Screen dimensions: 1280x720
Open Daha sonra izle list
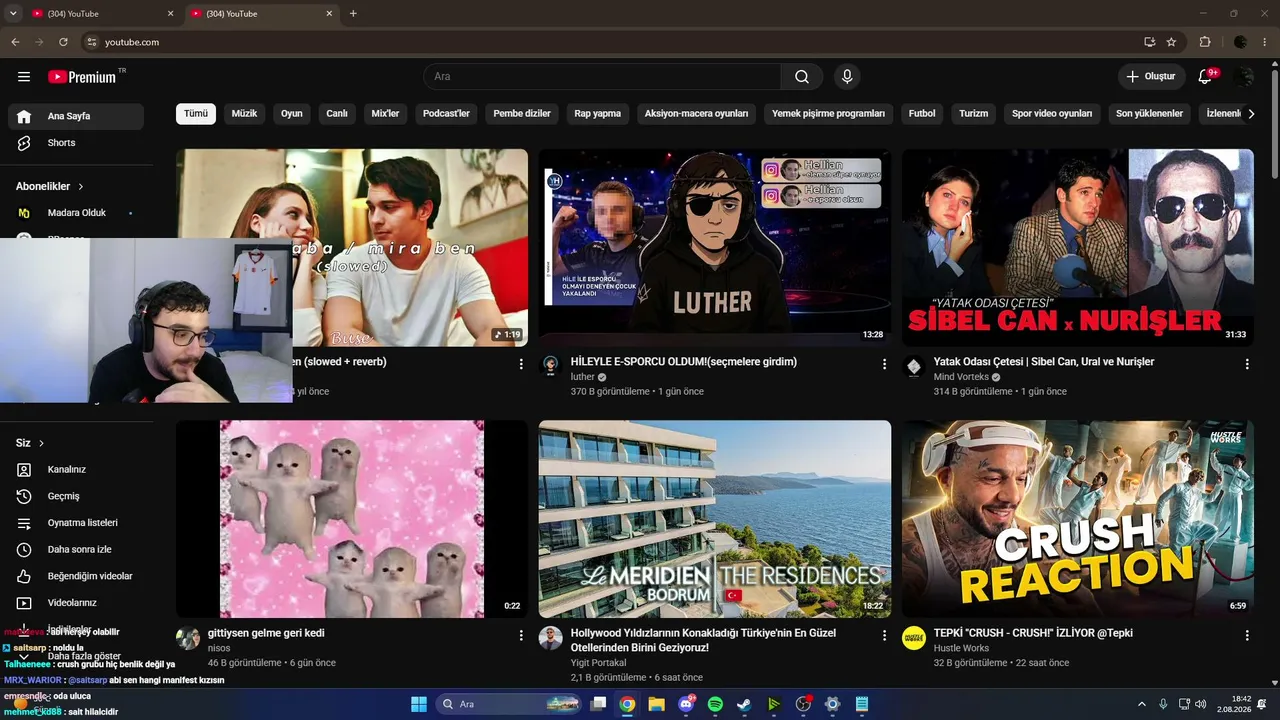[x=76, y=550]
